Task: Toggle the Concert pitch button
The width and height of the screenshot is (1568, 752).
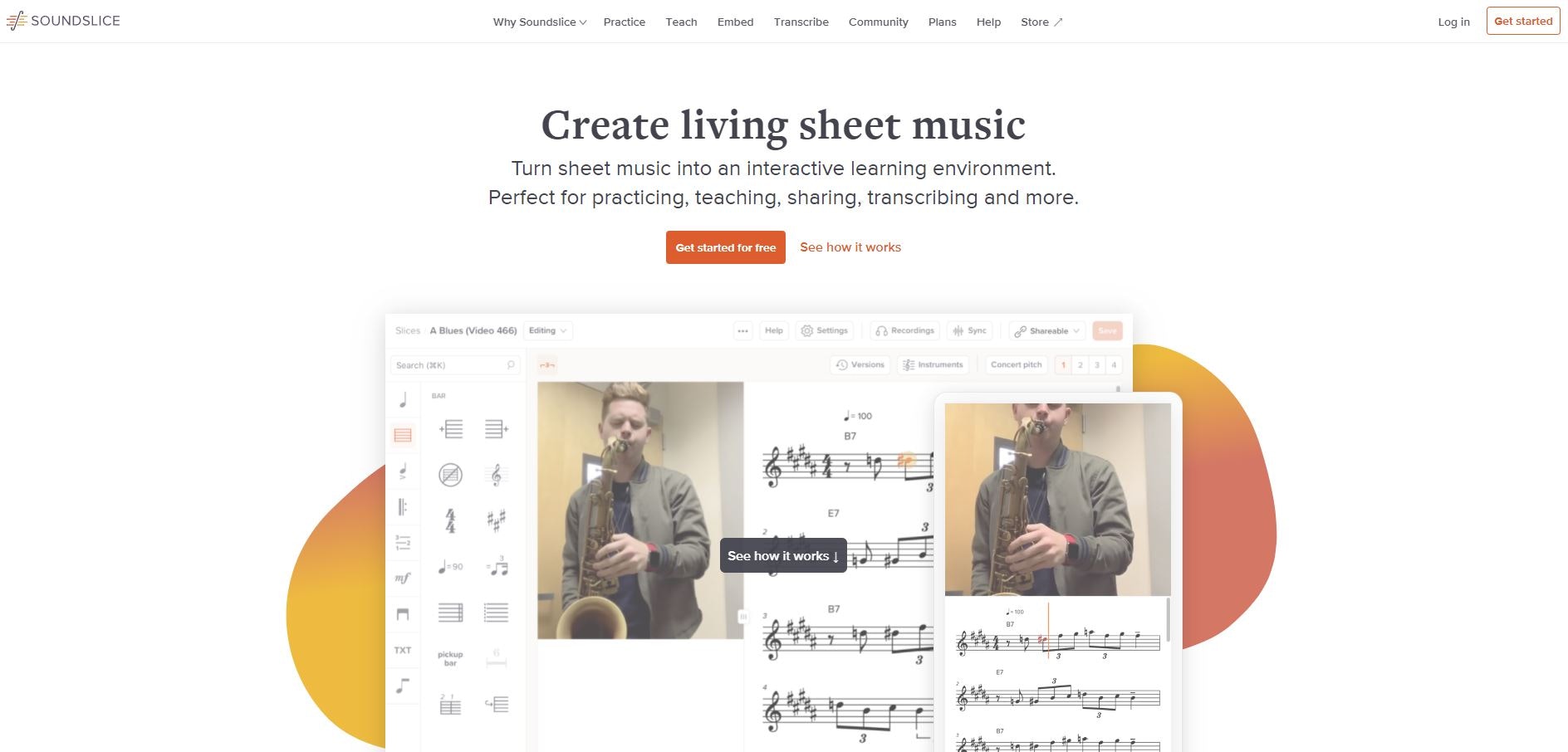Action: (x=1016, y=364)
